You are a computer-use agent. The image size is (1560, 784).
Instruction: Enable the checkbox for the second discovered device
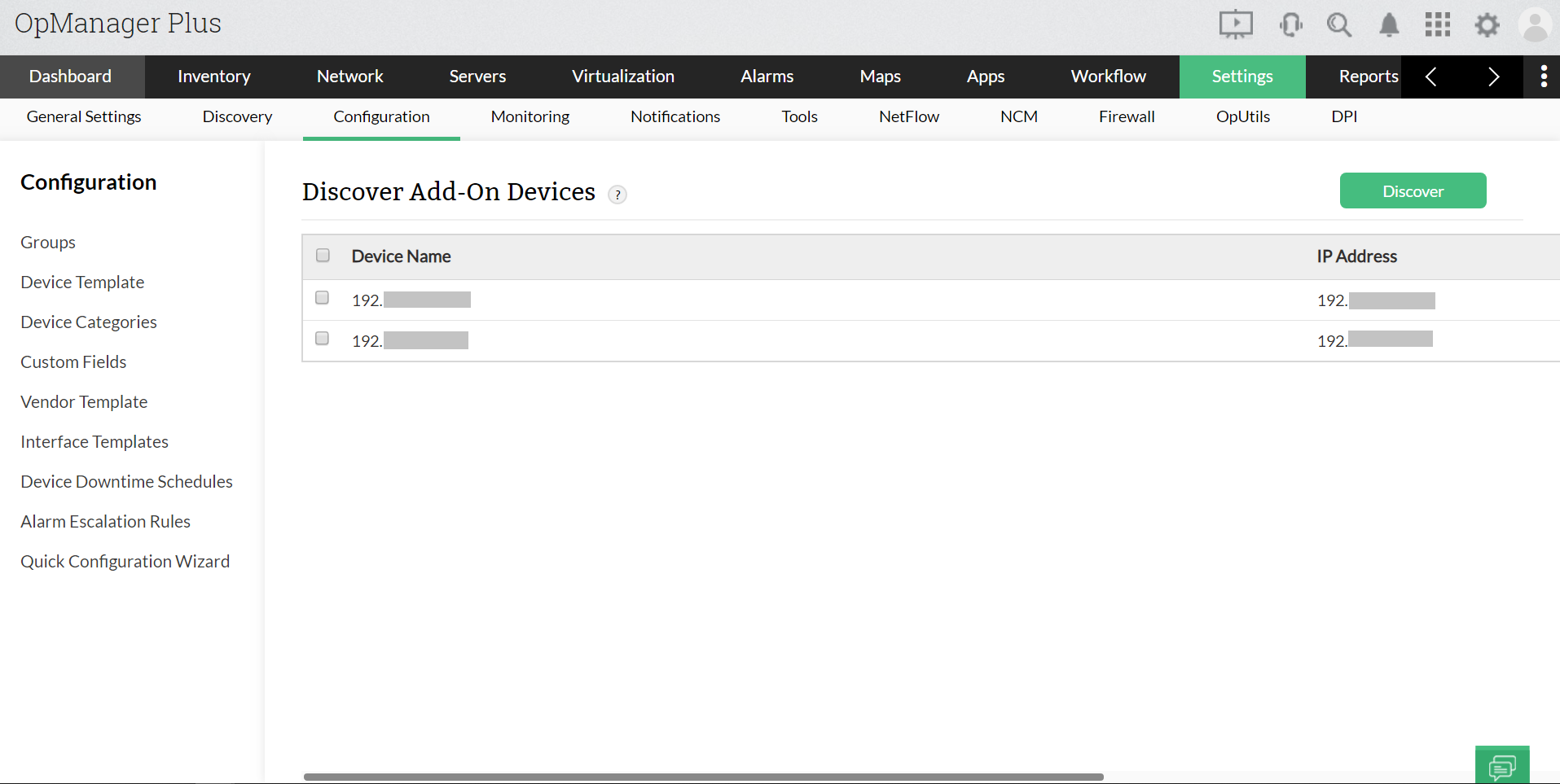pos(322,338)
